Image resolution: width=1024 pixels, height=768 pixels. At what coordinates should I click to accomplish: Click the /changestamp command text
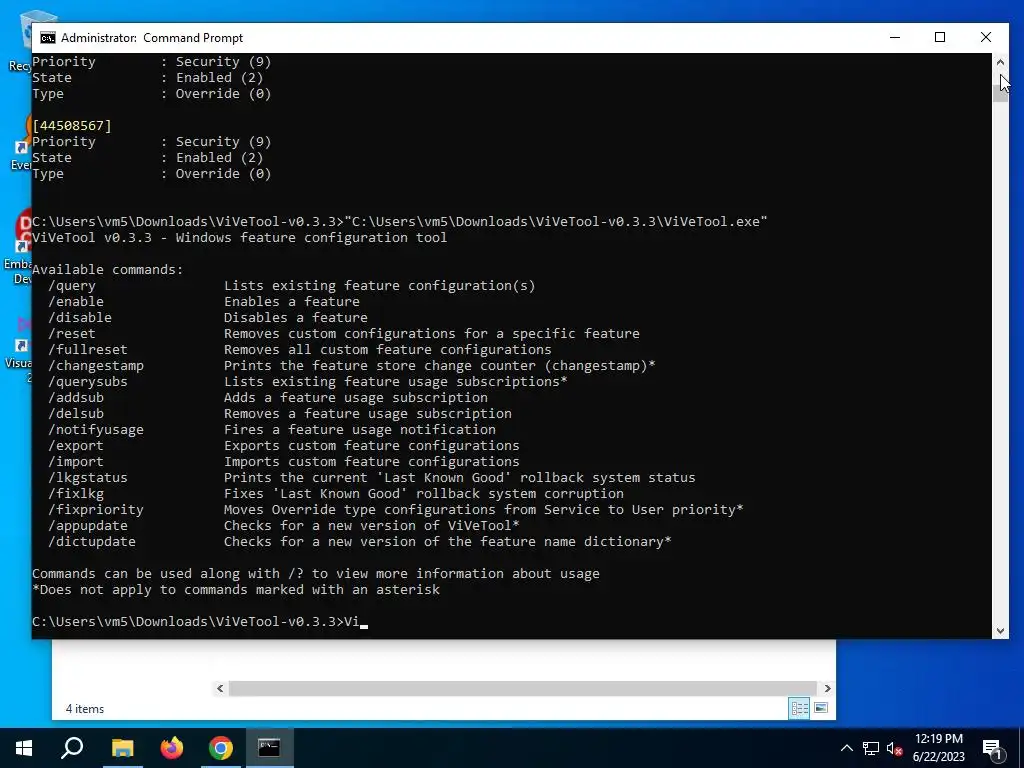click(96, 366)
